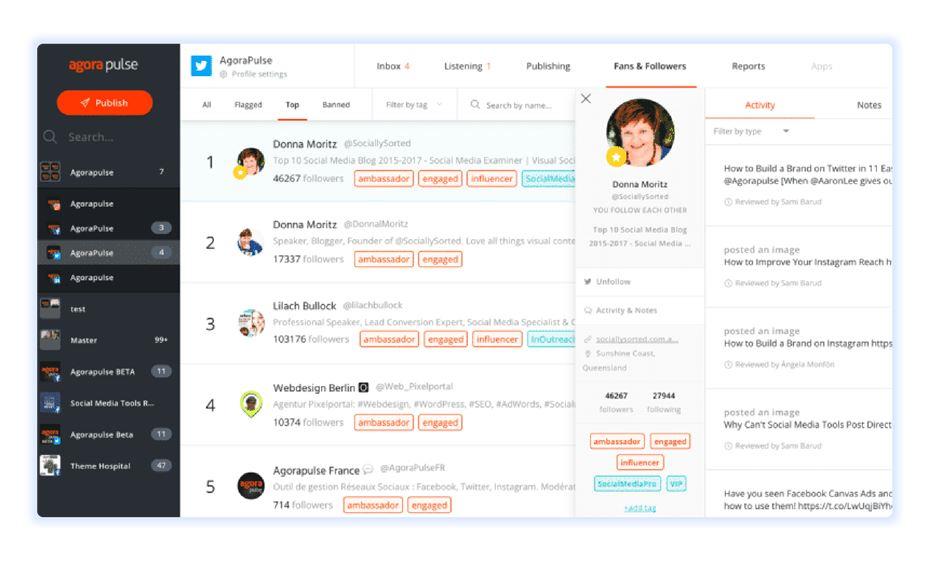Click the engaged tag on Donna Moritz row 2
The image size is (940, 564).
click(x=440, y=260)
